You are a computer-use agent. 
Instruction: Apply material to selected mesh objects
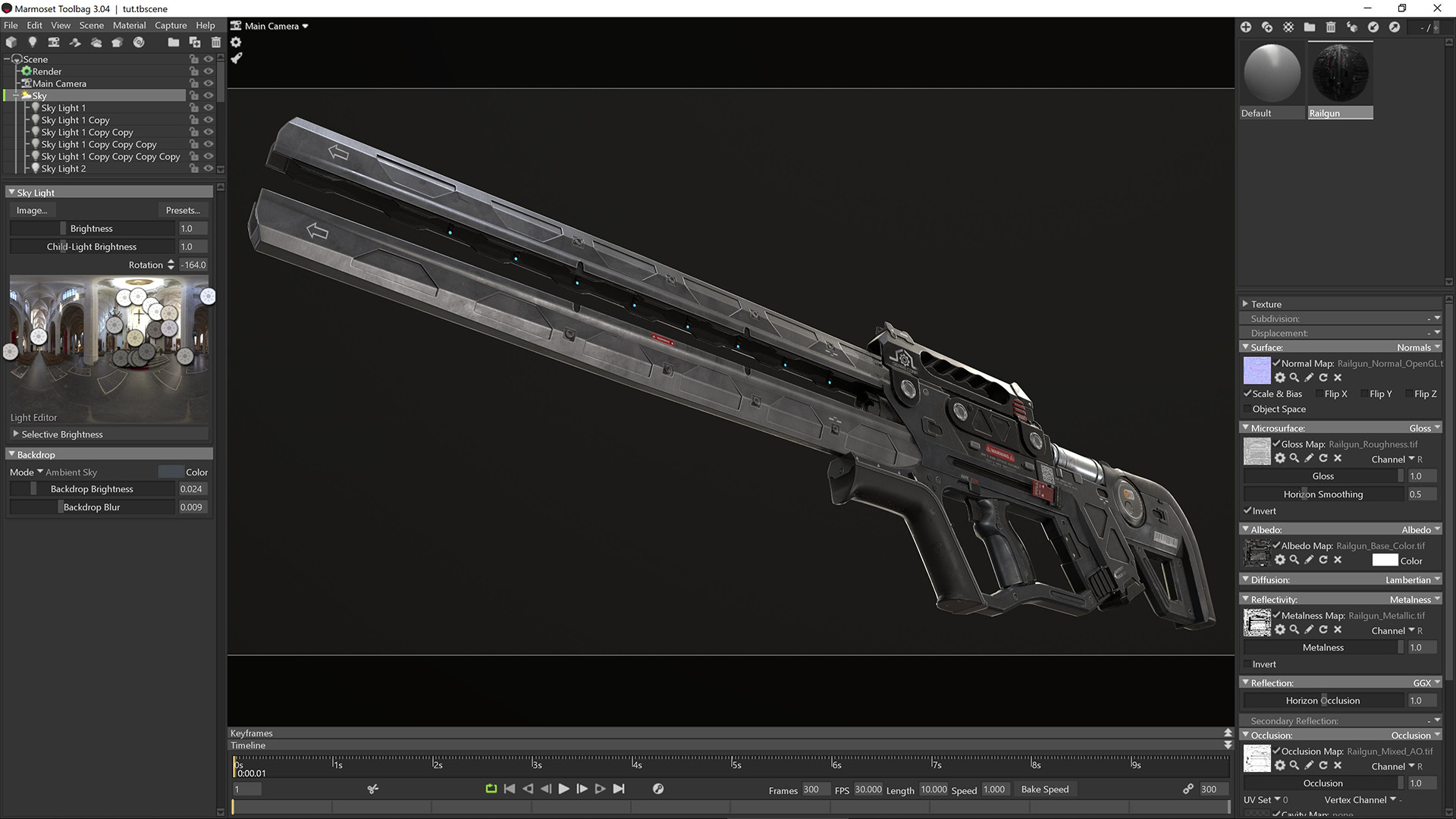point(1352,27)
